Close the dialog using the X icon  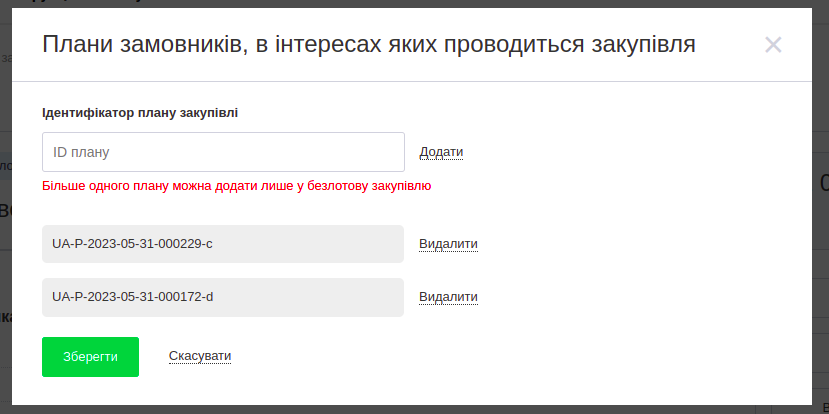tap(773, 44)
